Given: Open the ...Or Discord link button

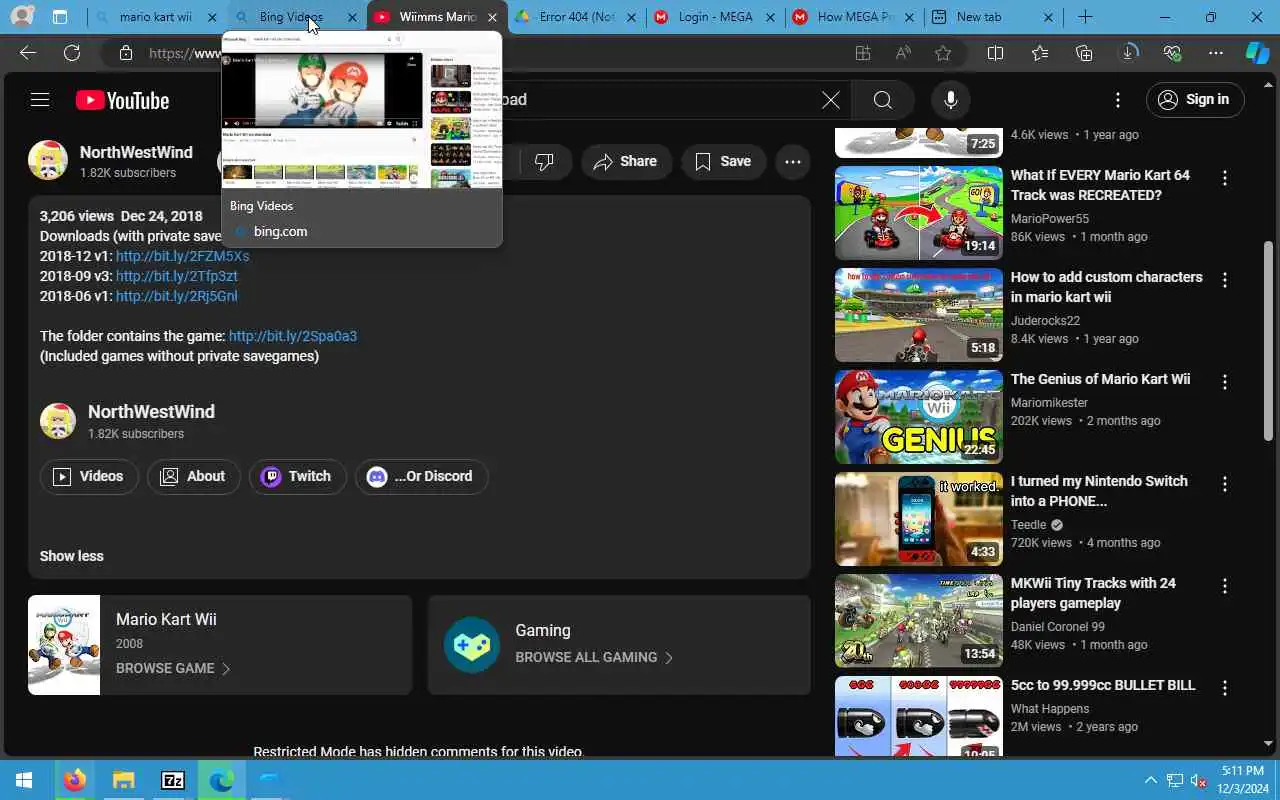Looking at the screenshot, I should tap(421, 476).
